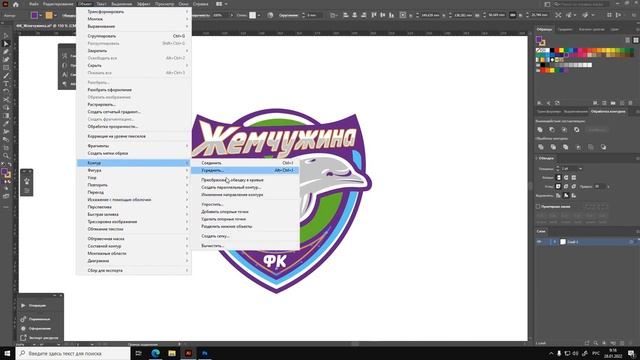Click the purple fill swatch in control bar

click(35, 15)
